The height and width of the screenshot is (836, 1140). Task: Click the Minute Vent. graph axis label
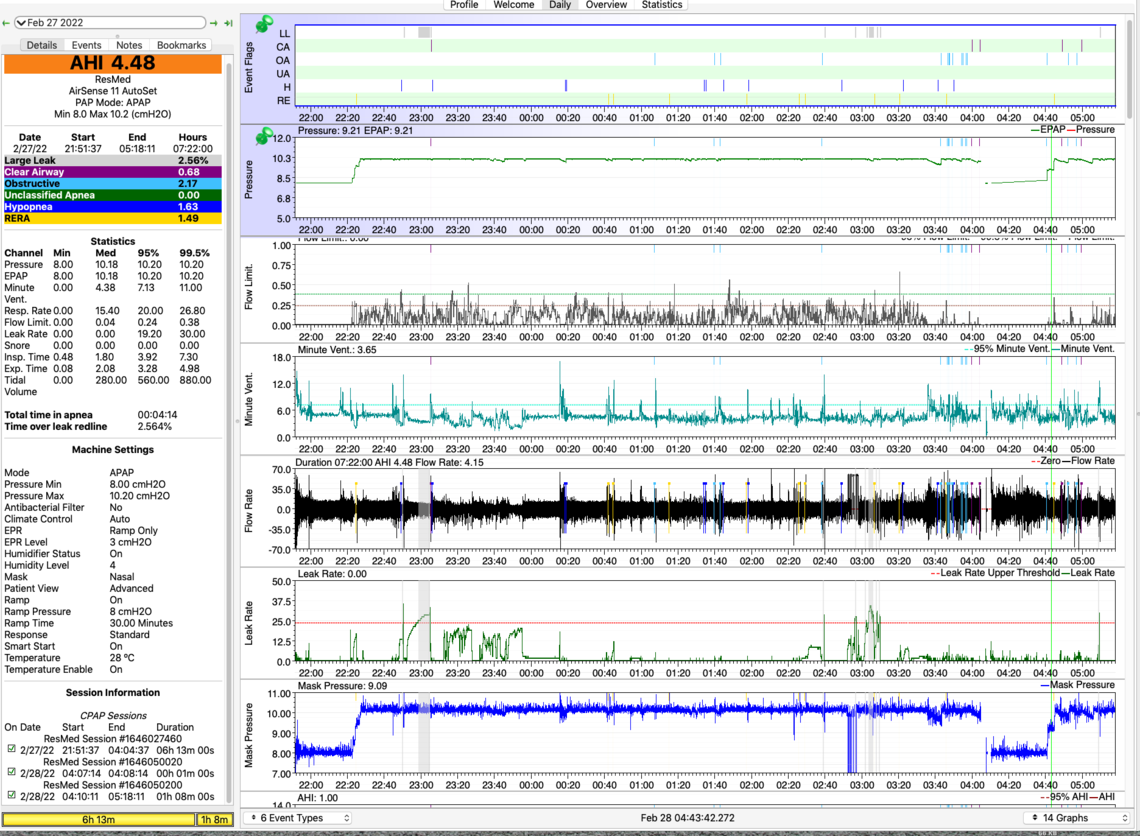point(249,399)
